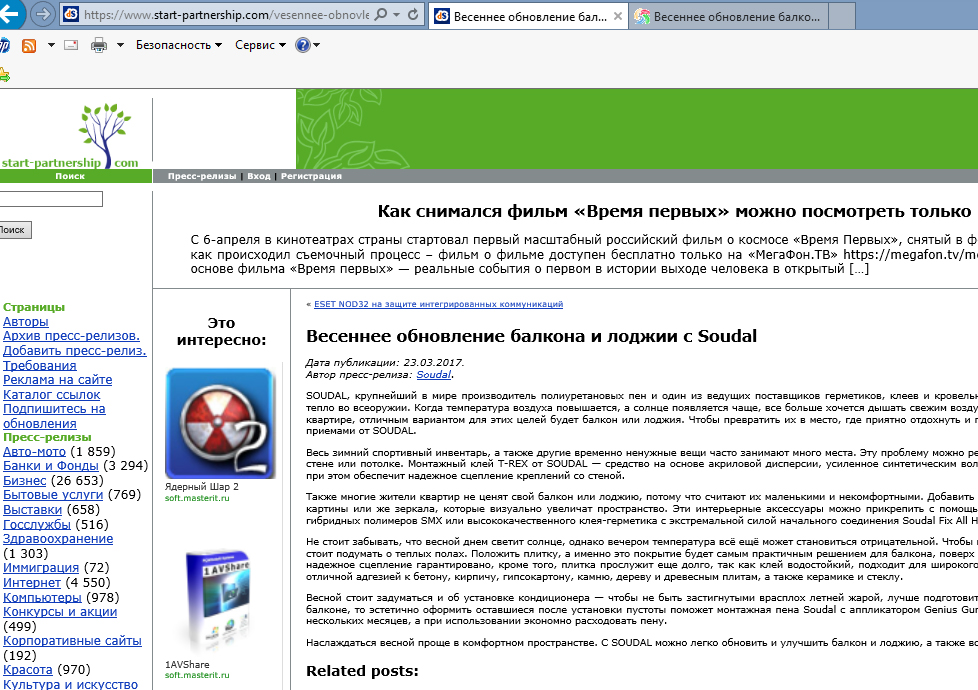This screenshot has height=690, width=978.
Task: Click the soft.masterit.ru under Ядерный Шар
Action: tap(197, 498)
